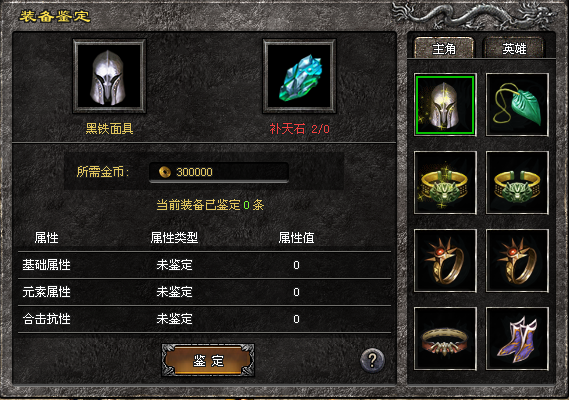The height and width of the screenshot is (400, 569).
Task: Click the 补天石 material slot
Action: 299,76
